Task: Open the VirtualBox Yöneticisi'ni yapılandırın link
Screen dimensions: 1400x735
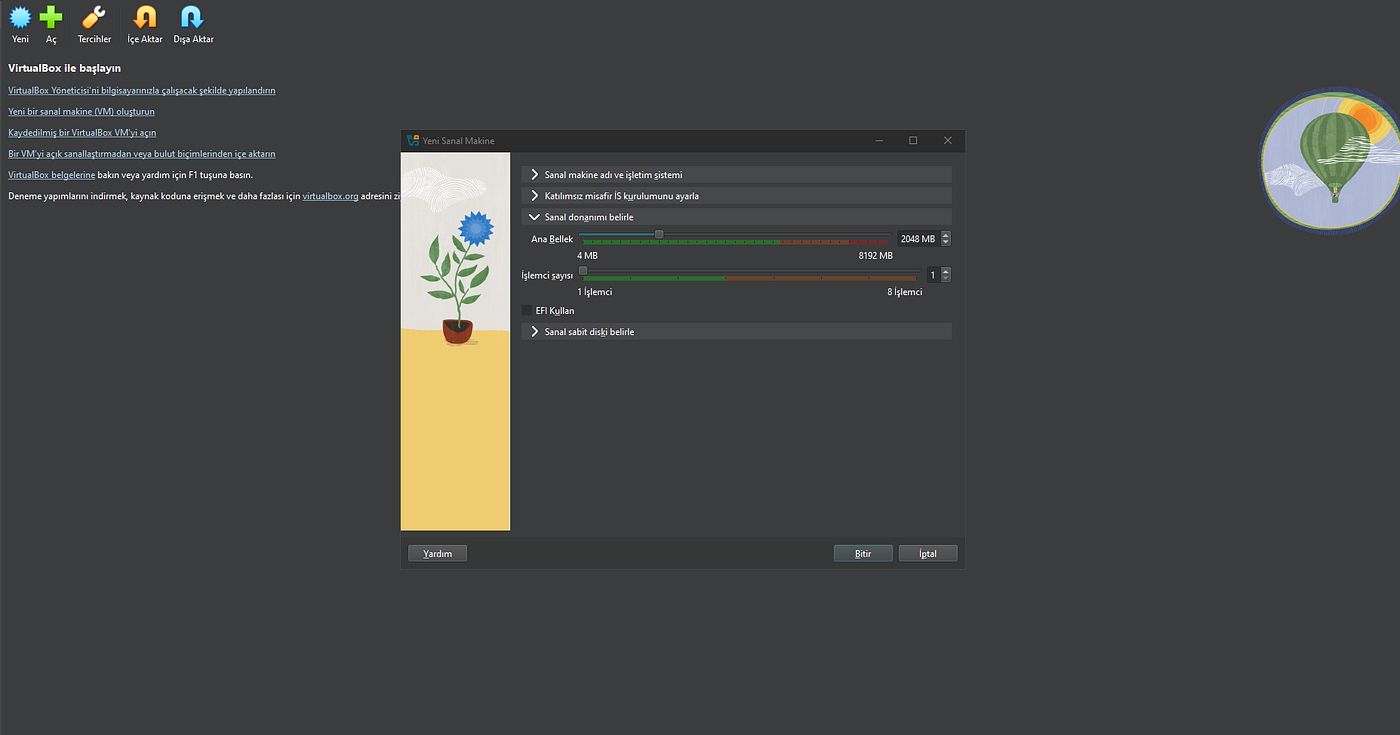Action: pyautogui.click(x=141, y=90)
